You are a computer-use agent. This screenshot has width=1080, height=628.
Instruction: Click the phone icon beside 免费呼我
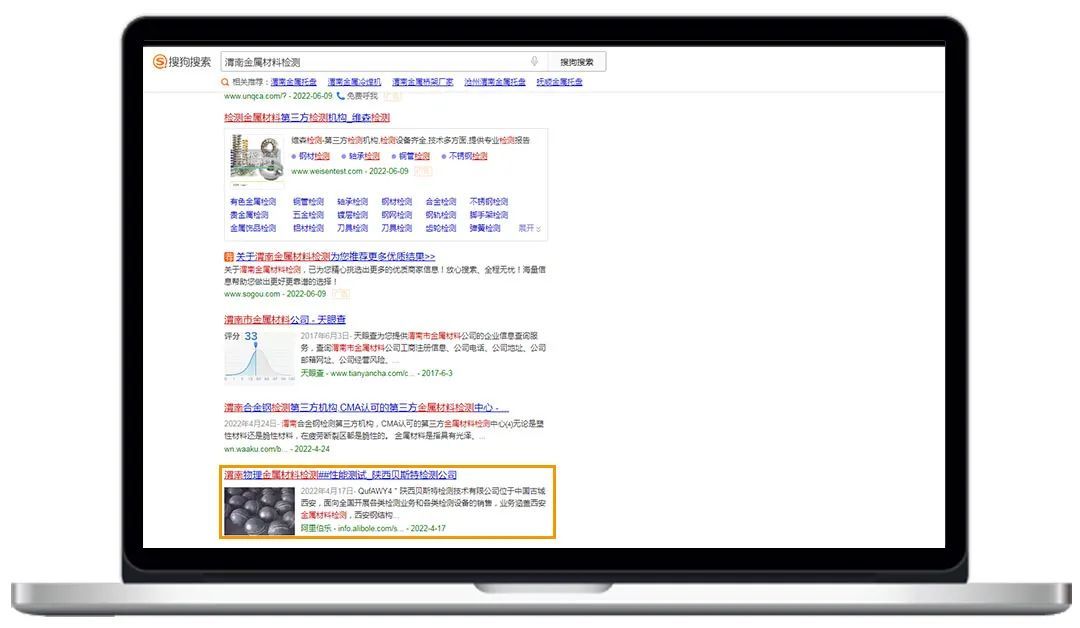(x=340, y=96)
